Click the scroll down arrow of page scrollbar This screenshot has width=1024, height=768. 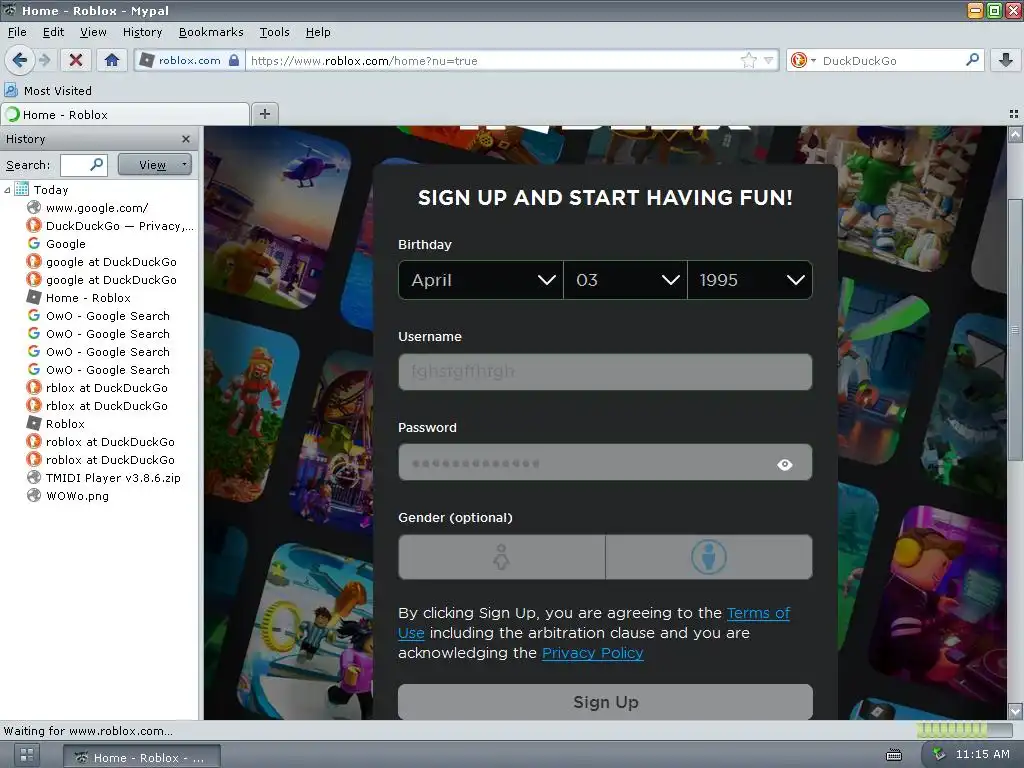(1015, 711)
